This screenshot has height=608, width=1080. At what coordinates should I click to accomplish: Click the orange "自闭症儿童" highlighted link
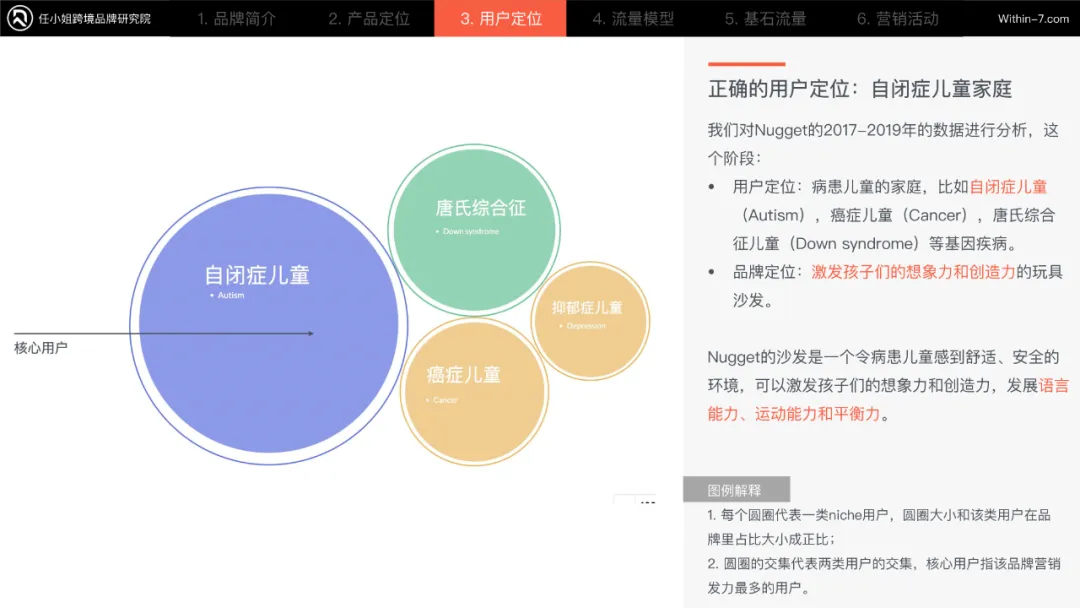(1007, 186)
